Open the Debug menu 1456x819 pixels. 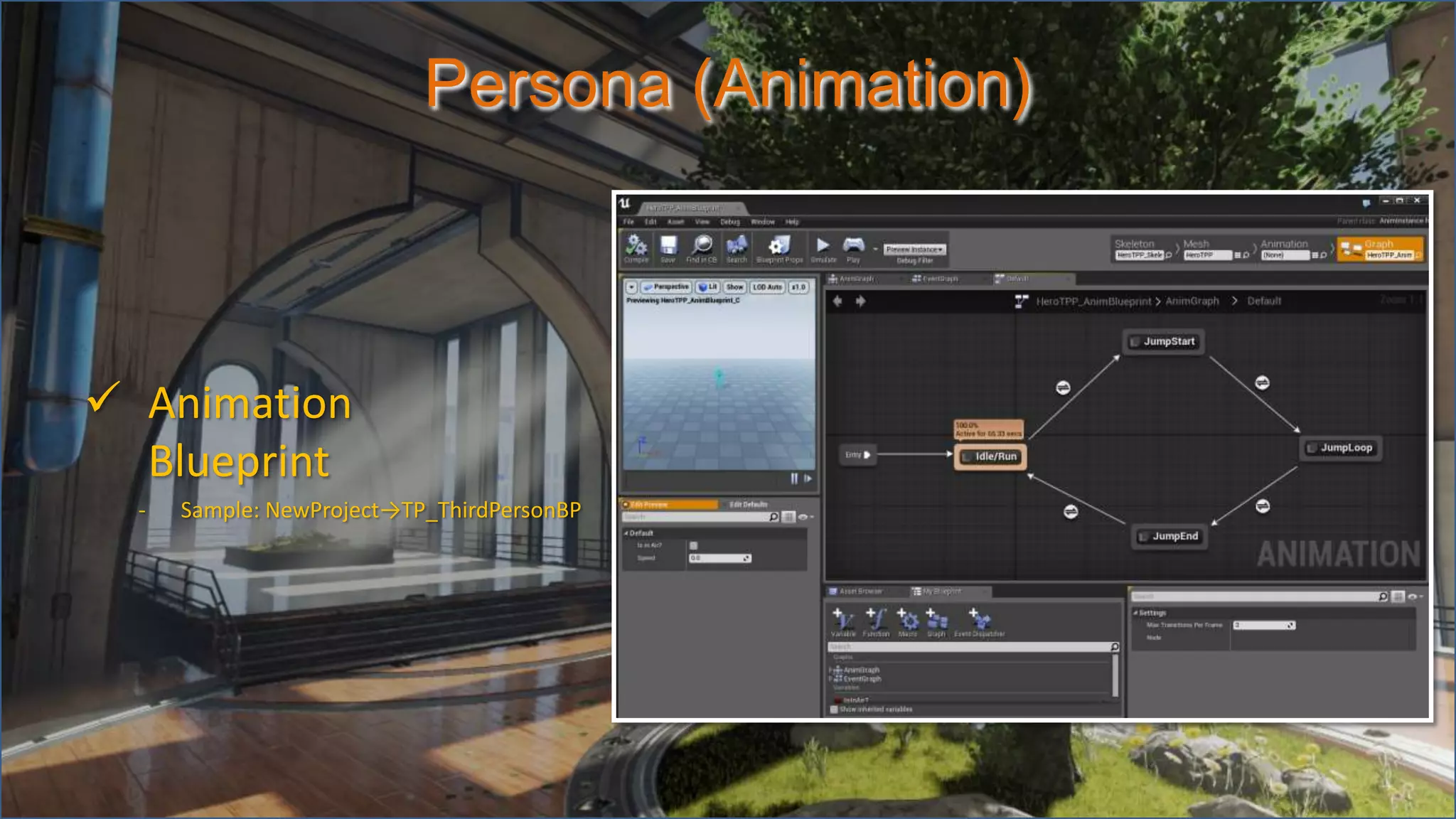click(730, 222)
